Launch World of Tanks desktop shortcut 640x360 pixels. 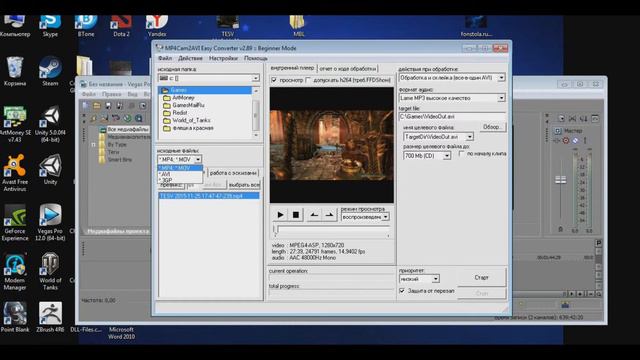coord(50,272)
